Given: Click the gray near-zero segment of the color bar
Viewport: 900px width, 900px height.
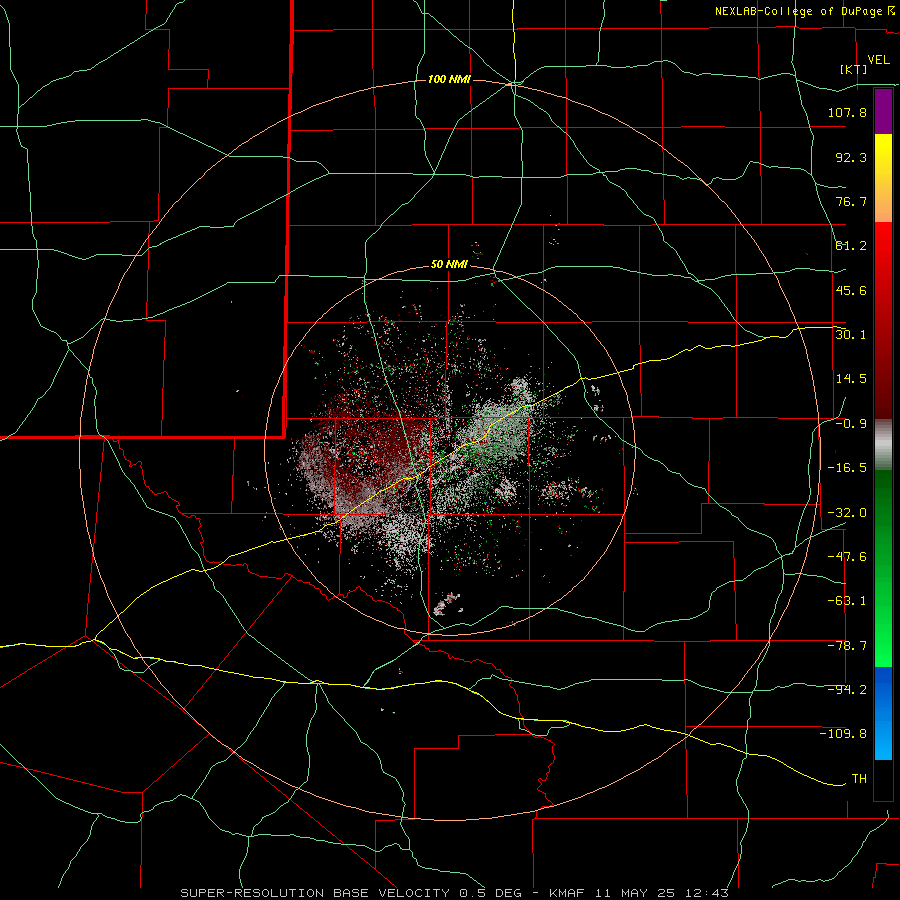Looking at the screenshot, I should (883, 445).
